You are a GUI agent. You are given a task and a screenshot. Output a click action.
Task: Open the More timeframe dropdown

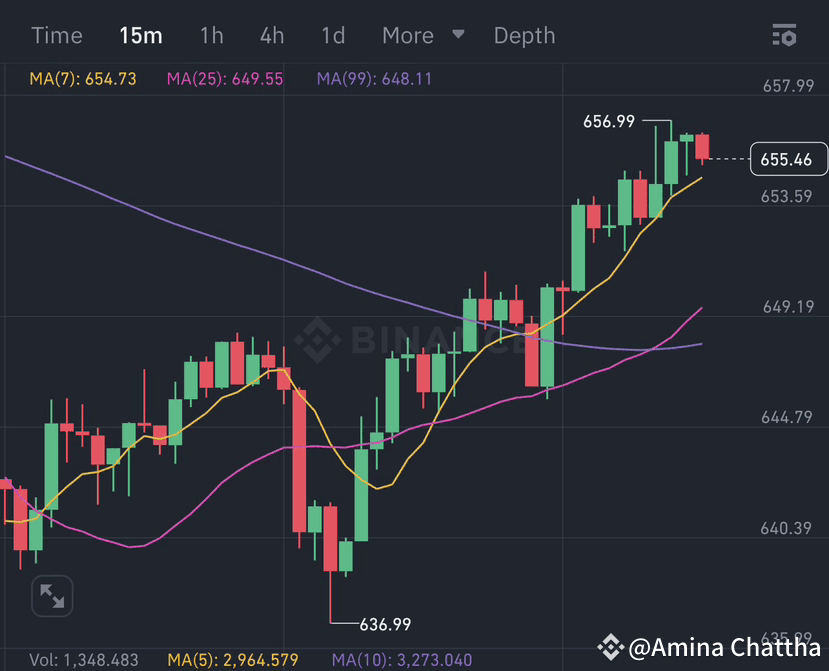(407, 35)
